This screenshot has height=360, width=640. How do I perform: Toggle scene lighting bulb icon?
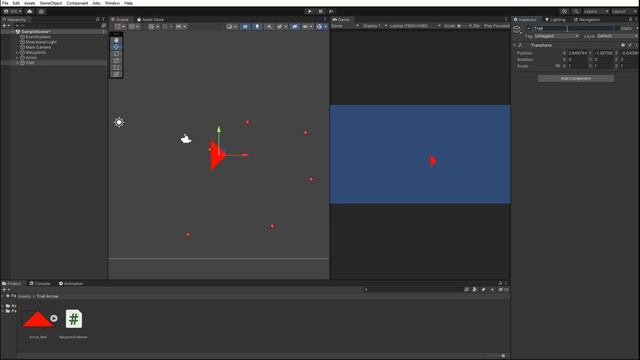[x=257, y=27]
